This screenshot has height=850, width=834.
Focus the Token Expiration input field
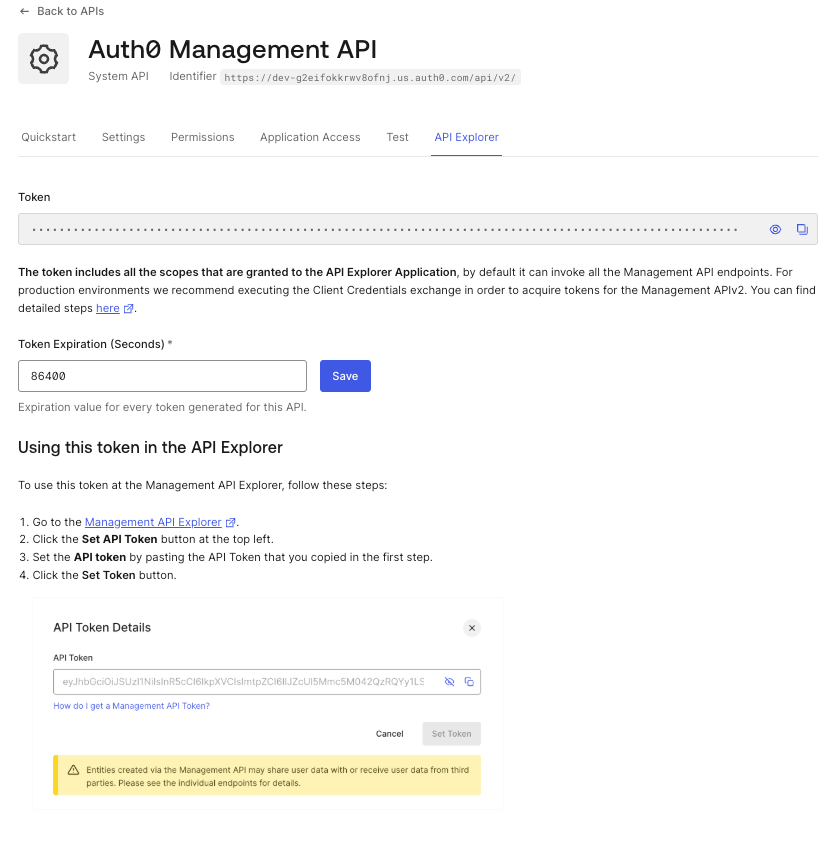[162, 376]
